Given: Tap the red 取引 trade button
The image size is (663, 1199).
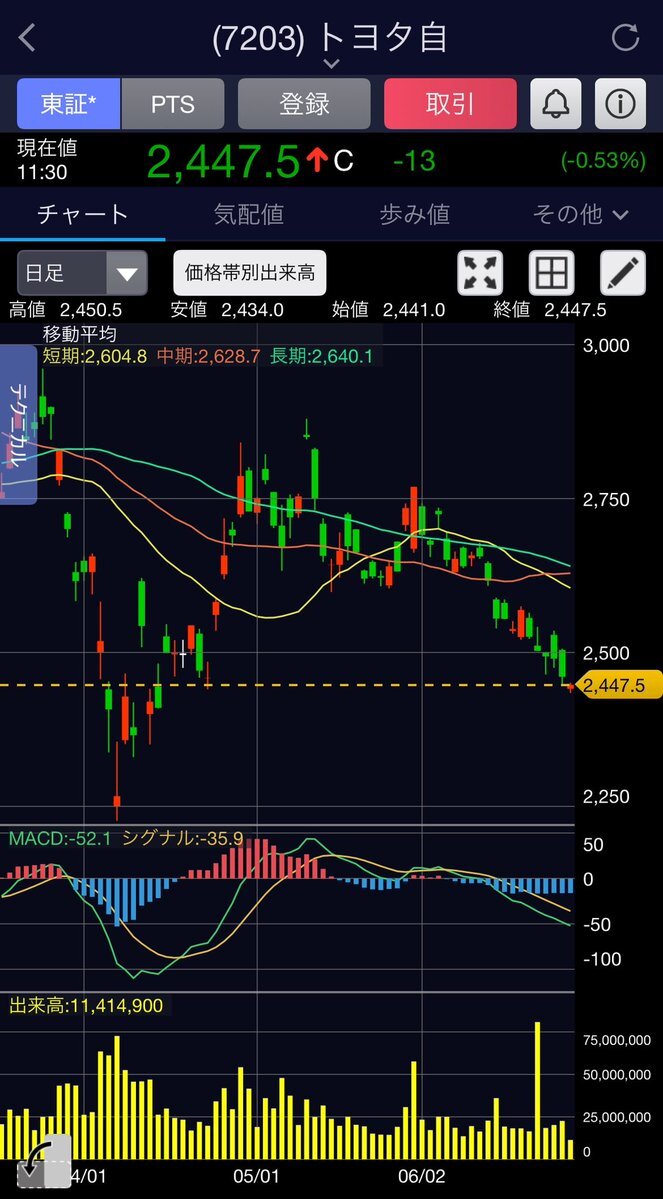Looking at the screenshot, I should (450, 103).
